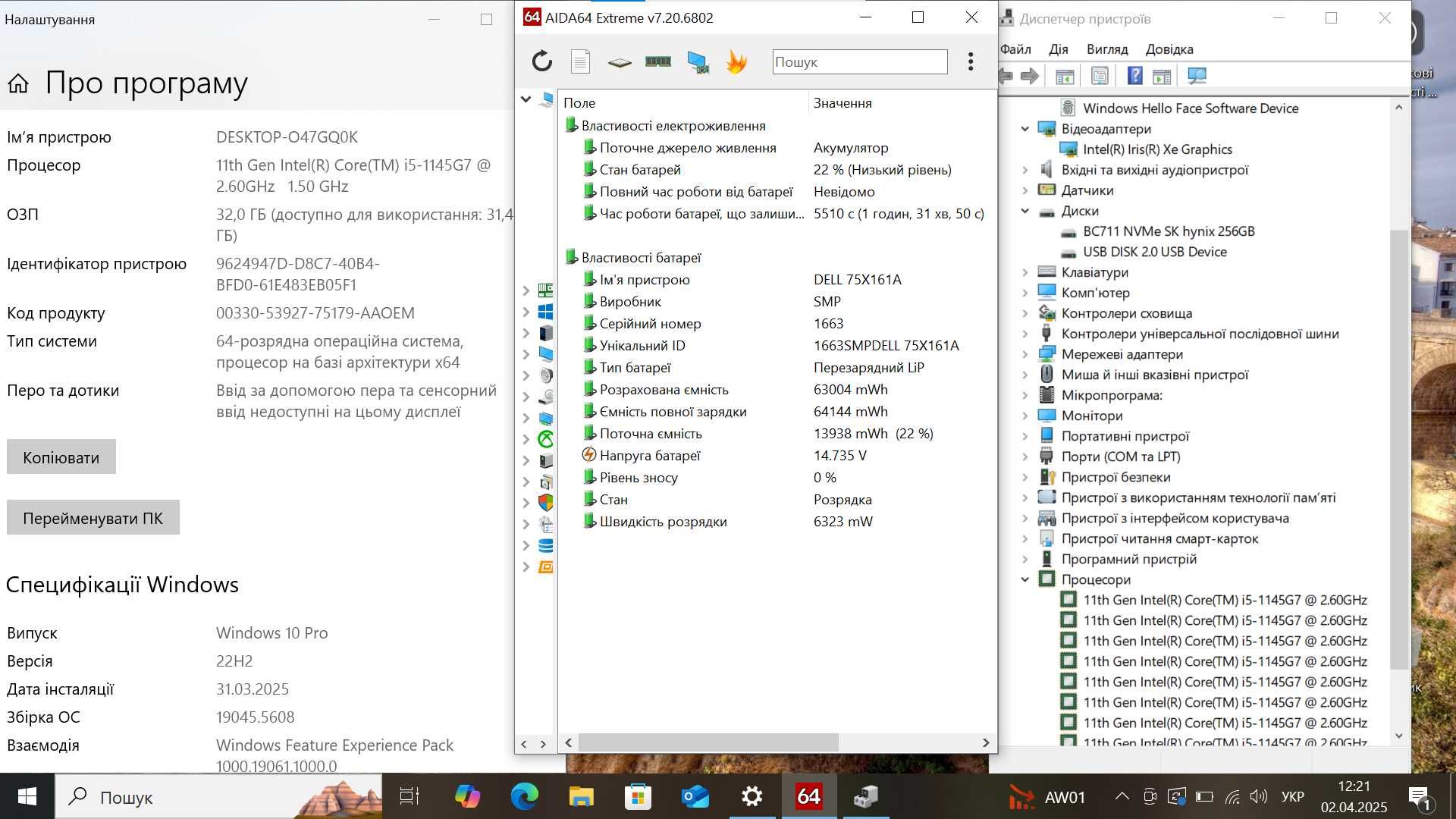Open Outlook from the taskbar
Viewport: 1456px width, 819px height.
click(x=695, y=796)
